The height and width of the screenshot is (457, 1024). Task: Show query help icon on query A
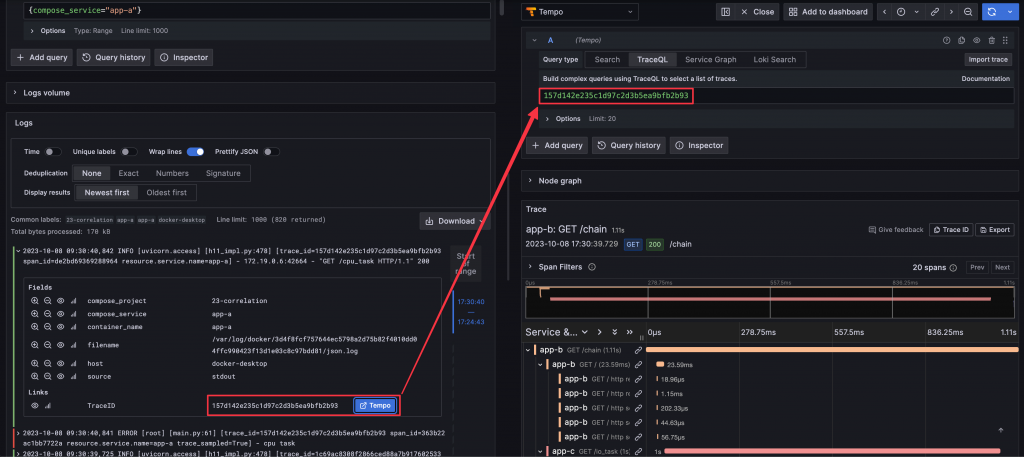pyautogui.click(x=946, y=40)
